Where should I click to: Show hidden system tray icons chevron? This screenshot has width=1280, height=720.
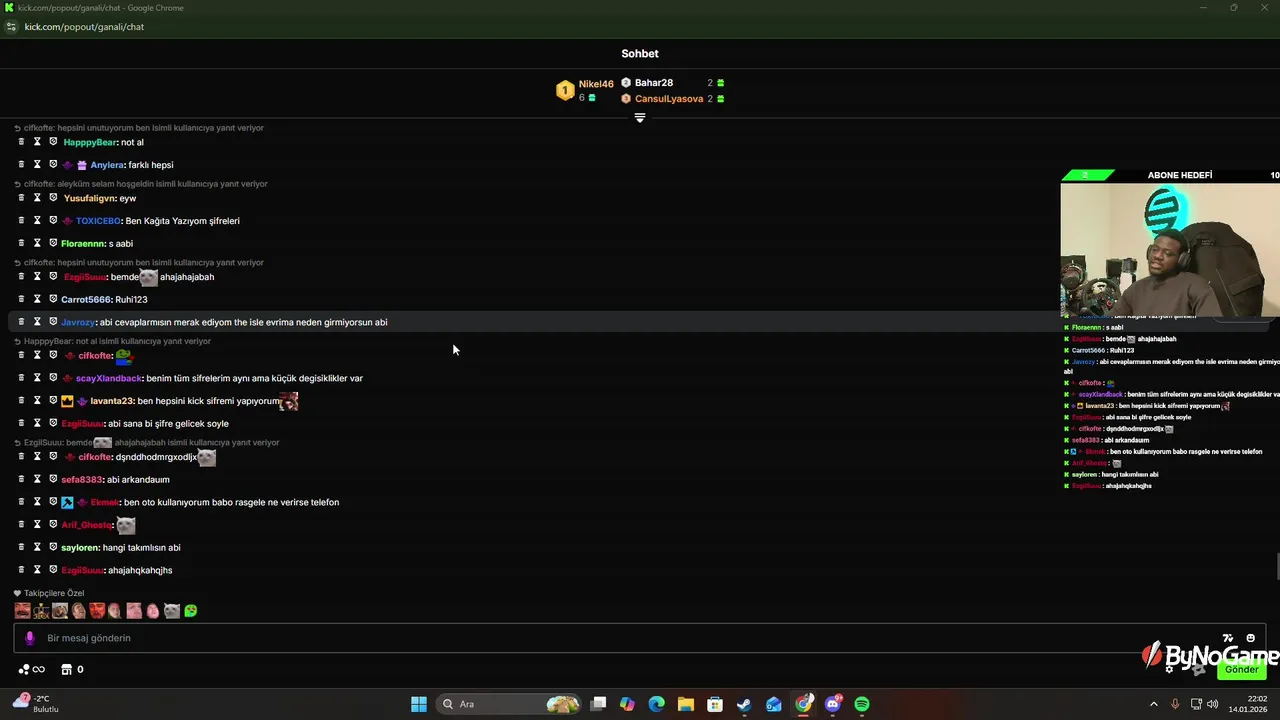click(x=1153, y=704)
